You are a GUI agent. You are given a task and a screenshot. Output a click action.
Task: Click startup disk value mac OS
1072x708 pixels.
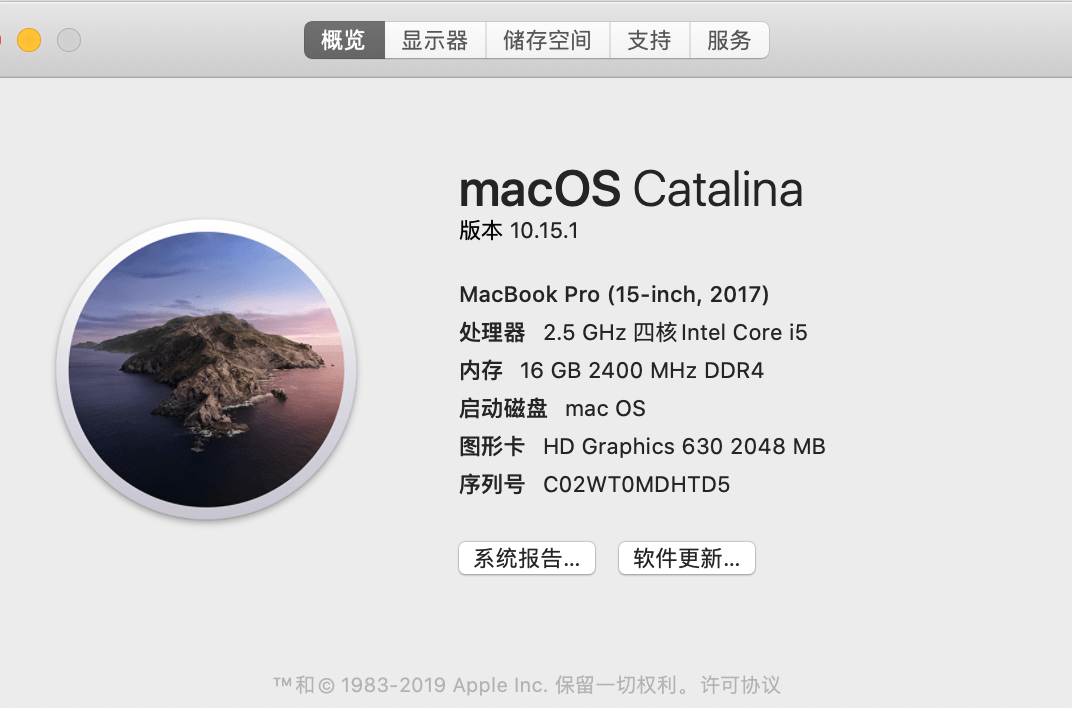(605, 409)
